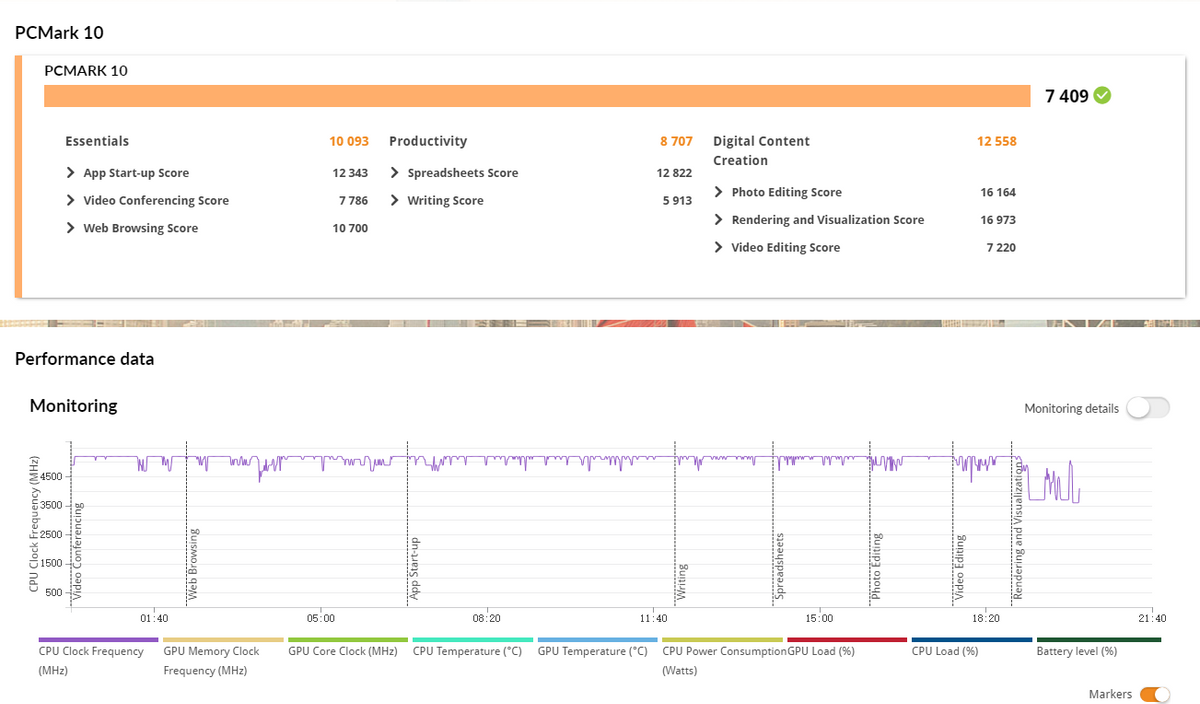Image resolution: width=1200 pixels, height=704 pixels.
Task: Select the Video Editing chart marker
Action: pos(960,567)
